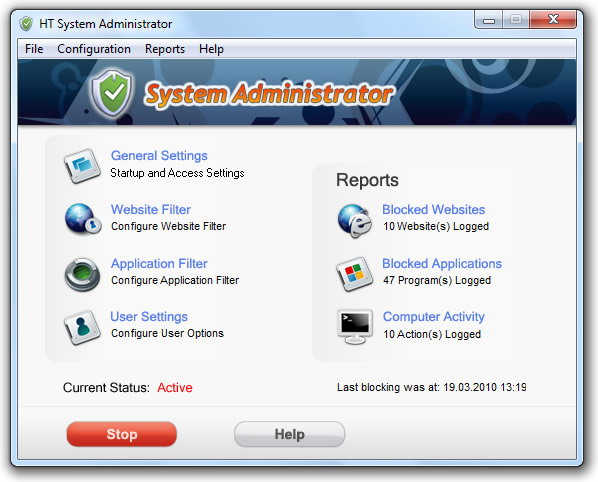The width and height of the screenshot is (598, 482).
Task: Click the large green shield logo in banner
Action: point(112,93)
